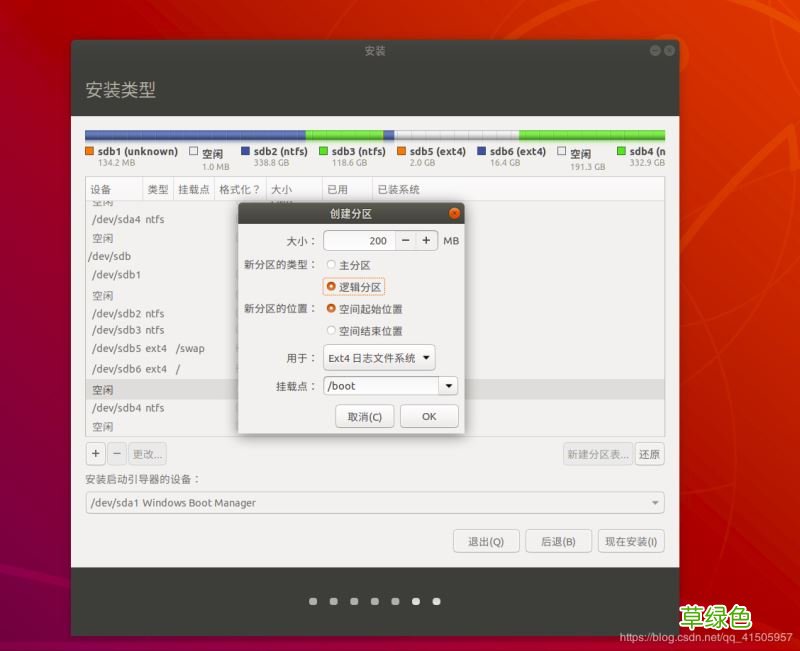Cancel the dialog with 取消(C)
800x651 pixels.
(x=364, y=416)
